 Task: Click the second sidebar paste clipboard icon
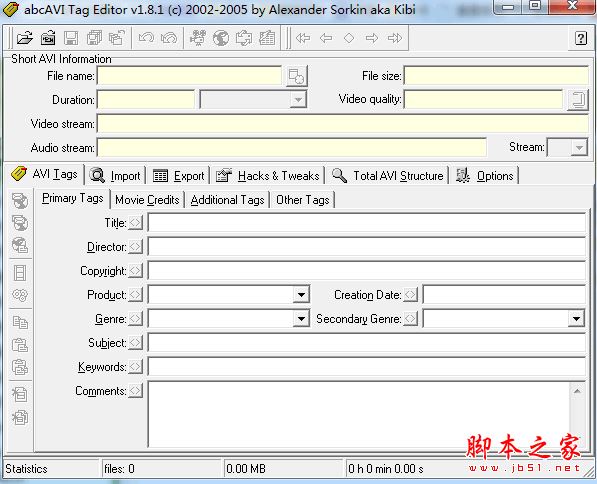(x=20, y=367)
